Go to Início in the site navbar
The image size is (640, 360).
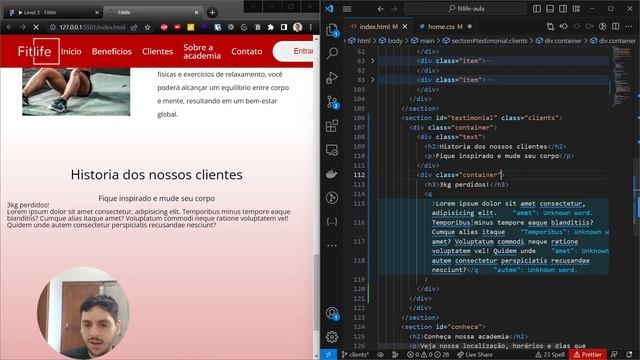point(71,51)
